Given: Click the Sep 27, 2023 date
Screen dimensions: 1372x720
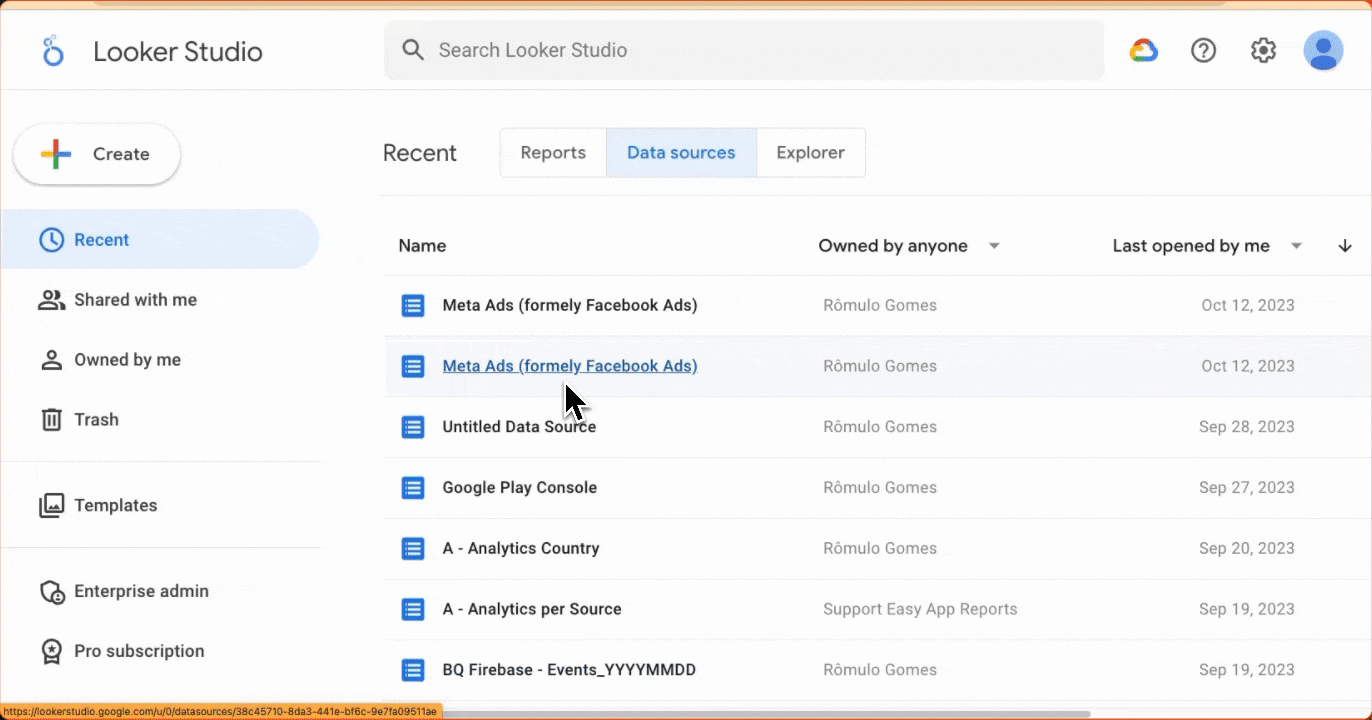Looking at the screenshot, I should (x=1247, y=488).
